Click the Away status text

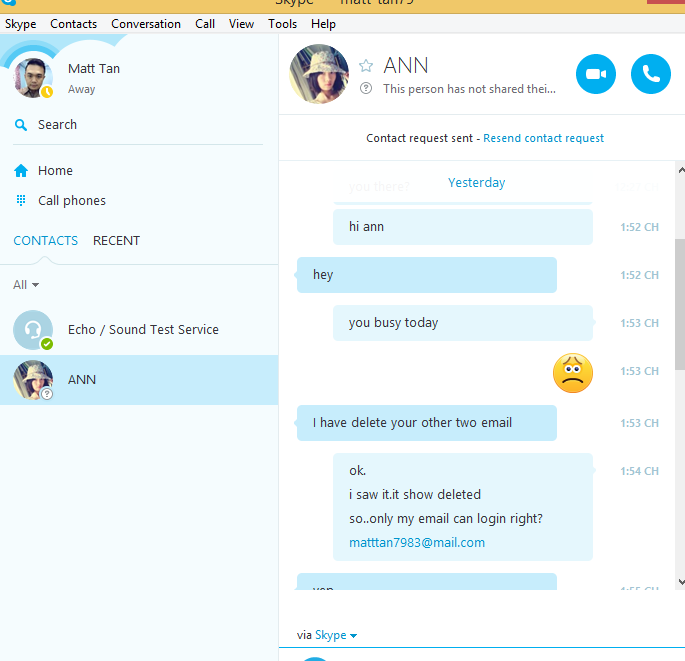[82, 89]
